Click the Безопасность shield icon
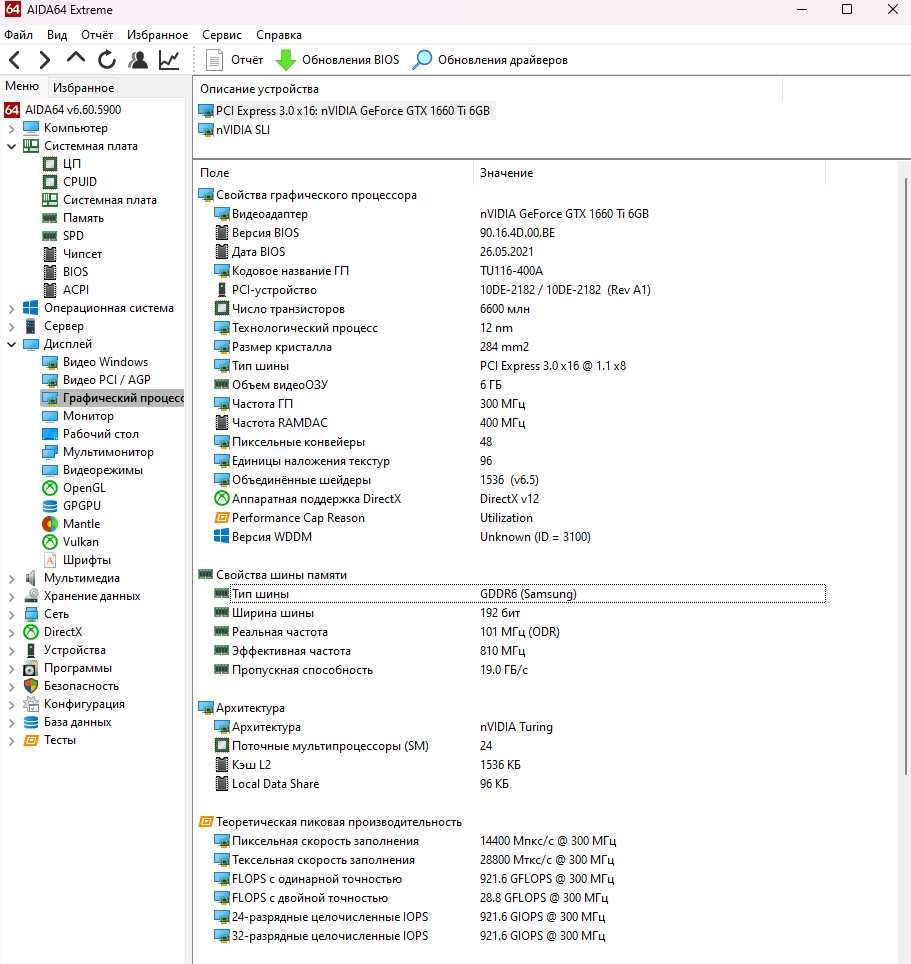This screenshot has width=911, height=964. [x=31, y=686]
